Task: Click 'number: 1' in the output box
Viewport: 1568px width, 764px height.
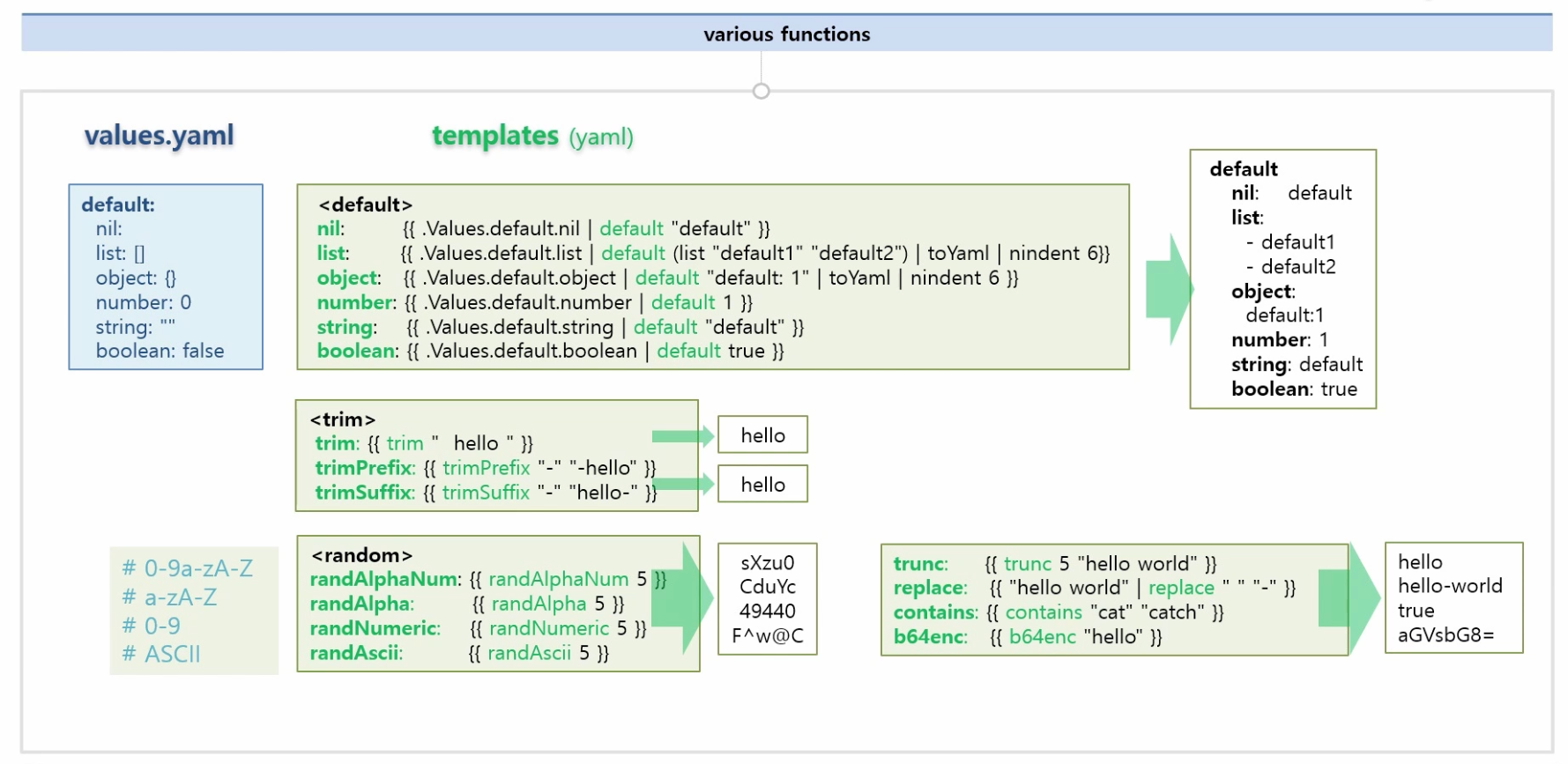Action: pyautogui.click(x=1280, y=340)
